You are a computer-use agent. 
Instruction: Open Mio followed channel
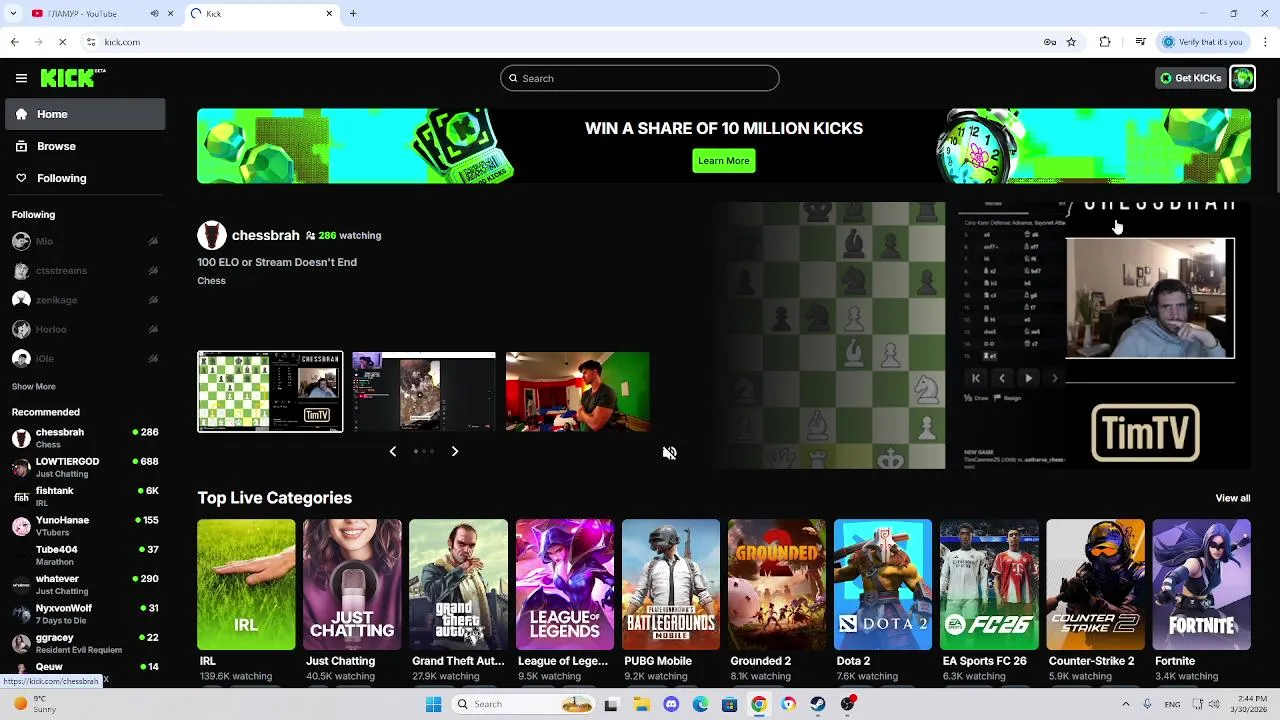(85, 241)
